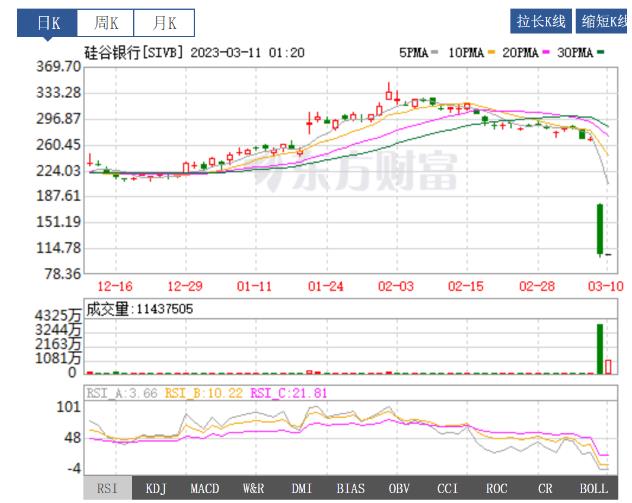The height and width of the screenshot is (503, 632).
Task: Click the 拉长K线 button
Action: point(541,21)
